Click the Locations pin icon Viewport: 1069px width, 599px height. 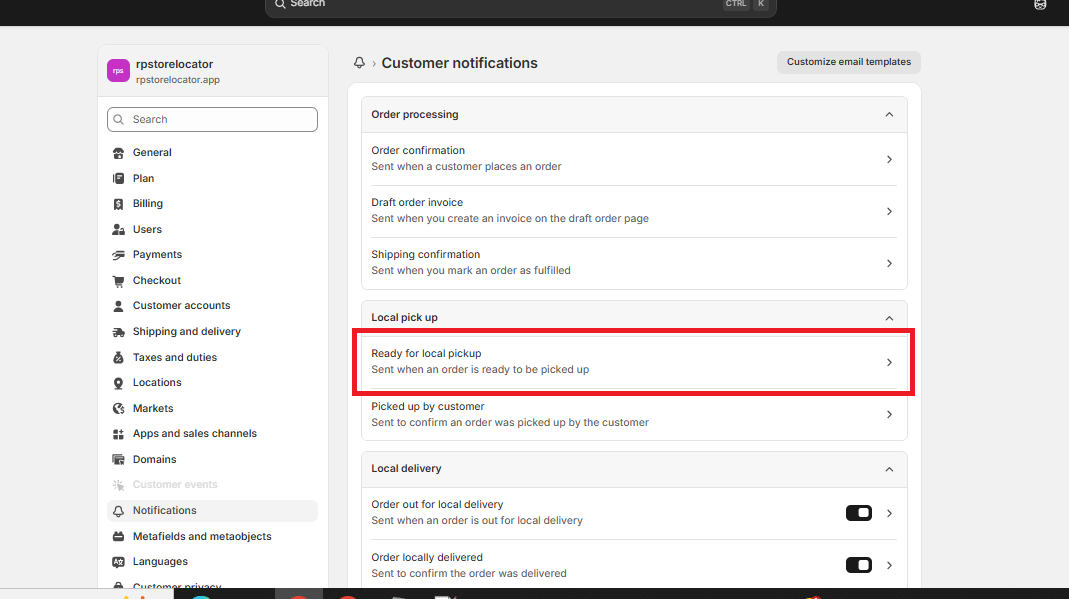point(118,383)
